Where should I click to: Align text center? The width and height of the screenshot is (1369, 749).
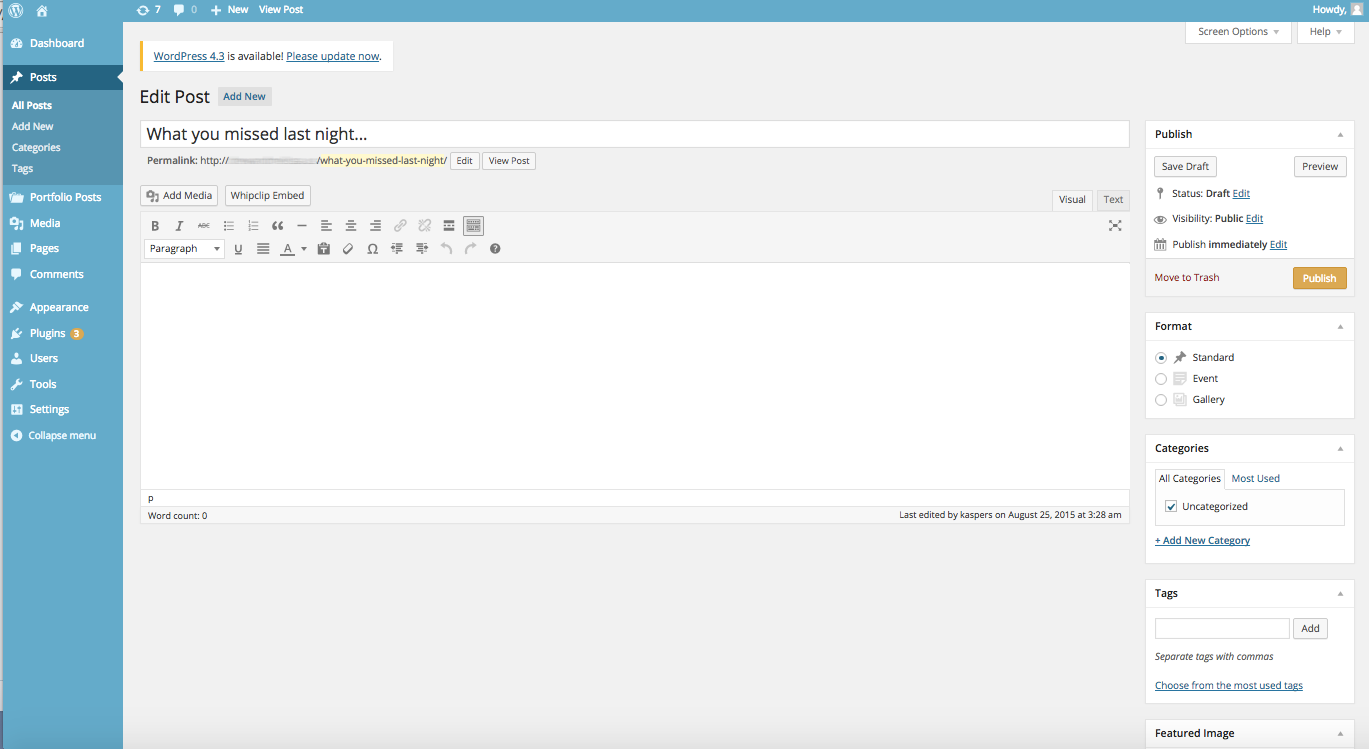[351, 226]
